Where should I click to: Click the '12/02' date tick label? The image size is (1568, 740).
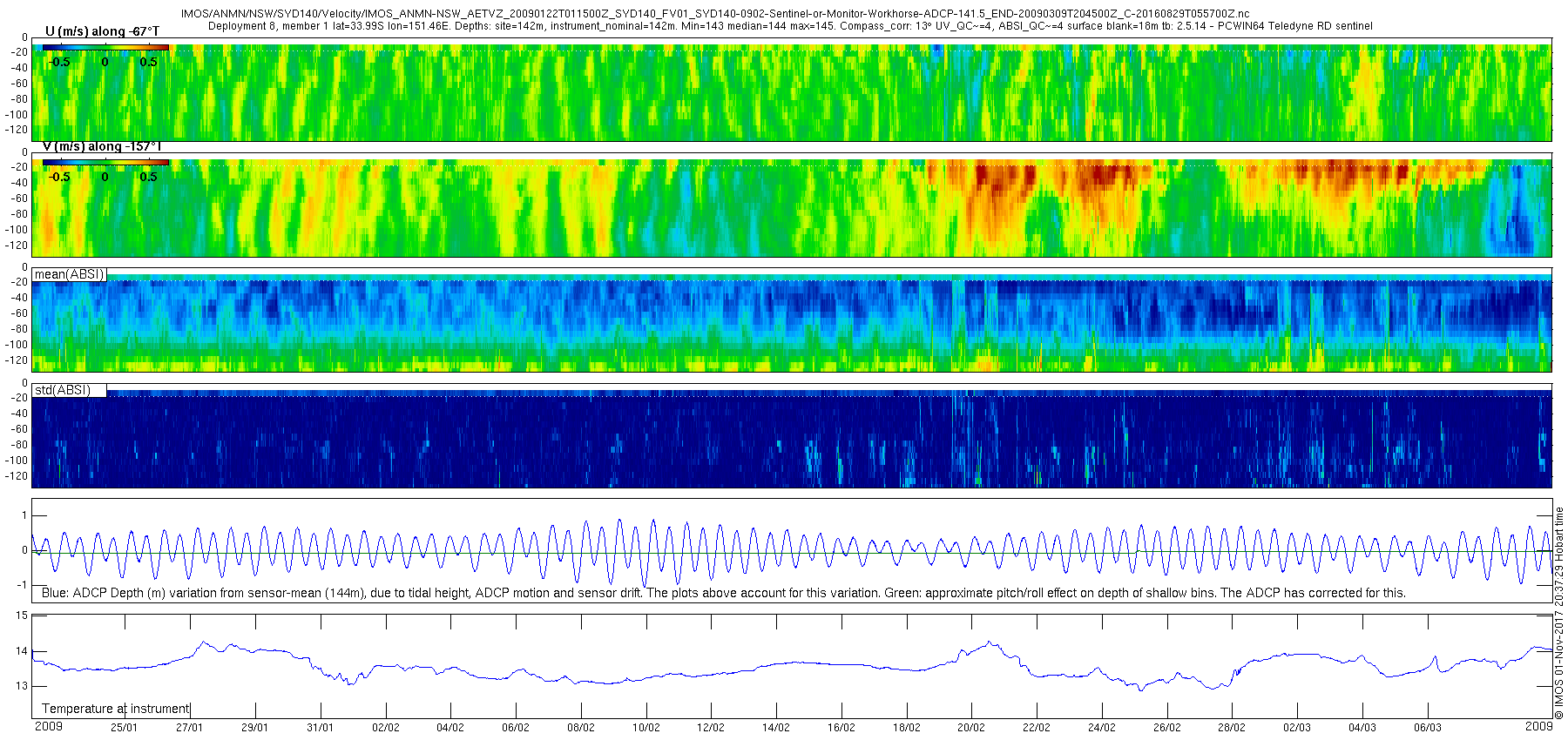pos(711,728)
